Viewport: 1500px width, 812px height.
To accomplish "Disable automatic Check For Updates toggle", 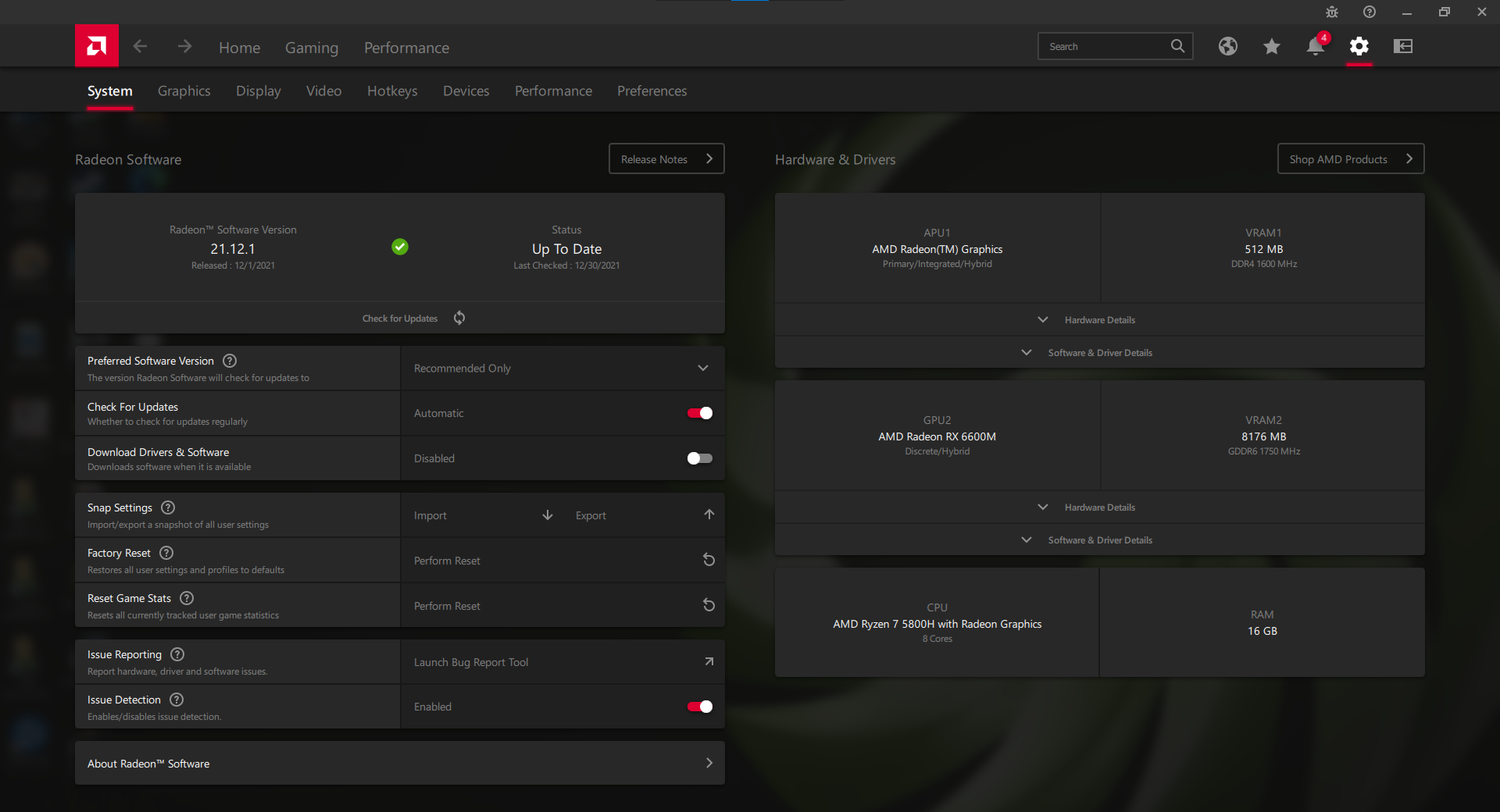I will coord(700,413).
